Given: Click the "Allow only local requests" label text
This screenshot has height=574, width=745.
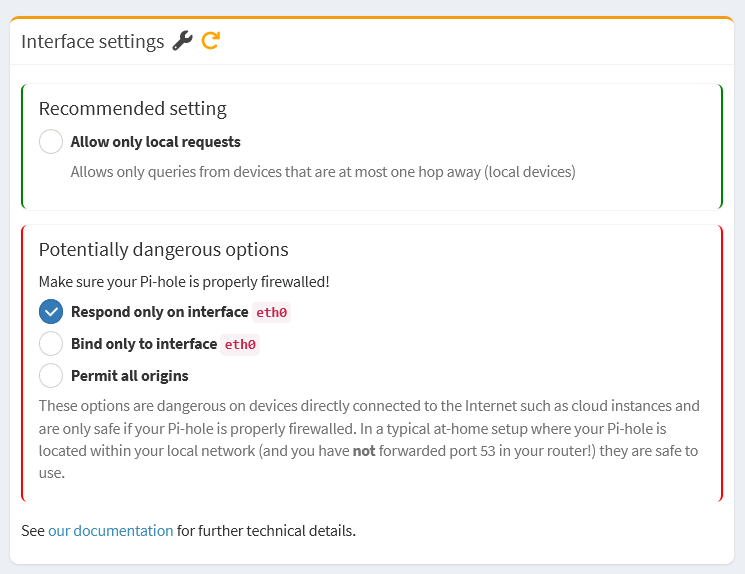Looking at the screenshot, I should (x=155, y=142).
